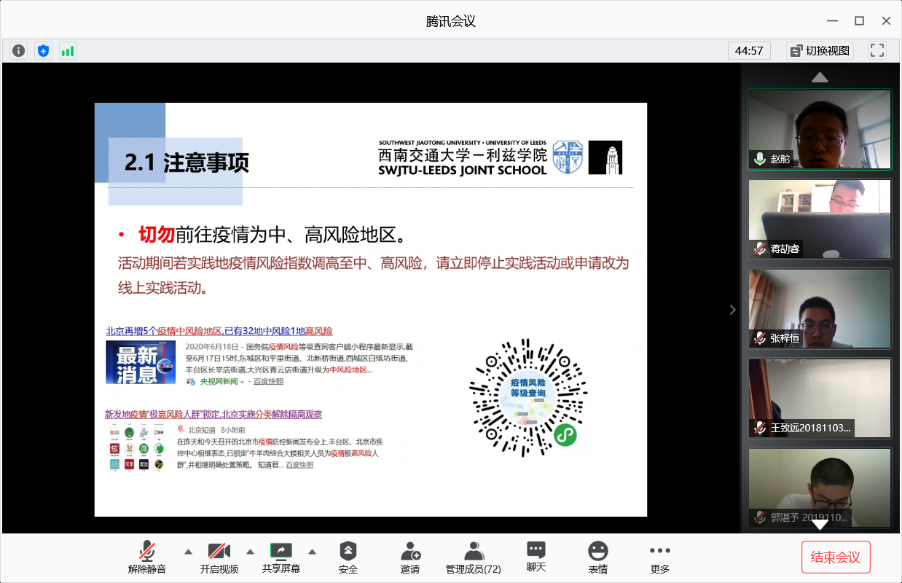Image resolution: width=902 pixels, height=583 pixels.
Task: Turn on camera with 开启视频
Action: click(219, 557)
